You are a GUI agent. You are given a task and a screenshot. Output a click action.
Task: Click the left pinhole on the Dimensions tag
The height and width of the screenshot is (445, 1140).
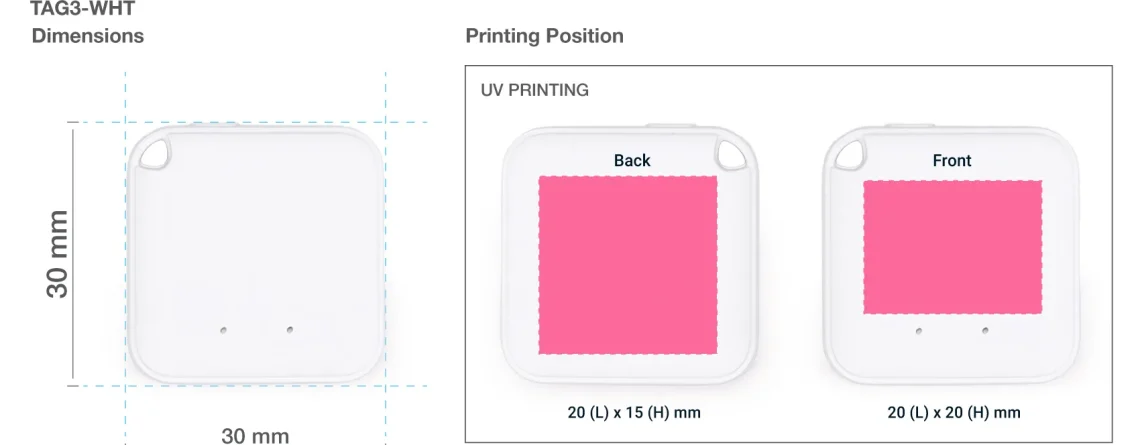click(223, 329)
